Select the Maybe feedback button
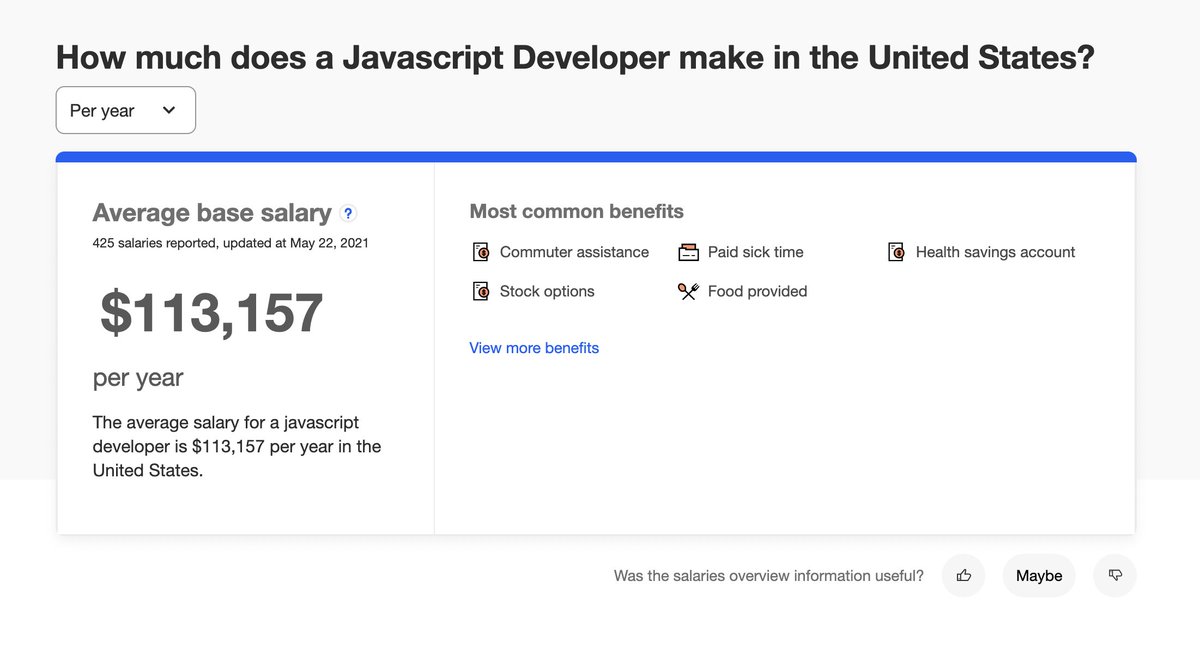Screen dimensions: 1200x654 [1039, 575]
